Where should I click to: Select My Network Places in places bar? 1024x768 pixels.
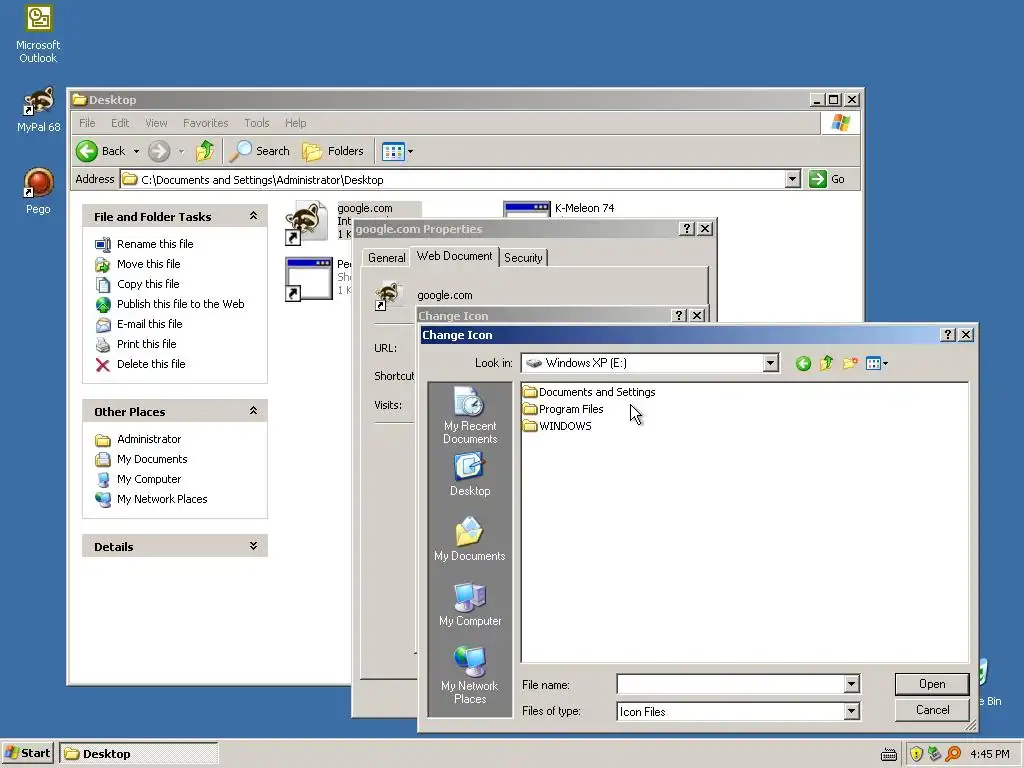click(470, 675)
